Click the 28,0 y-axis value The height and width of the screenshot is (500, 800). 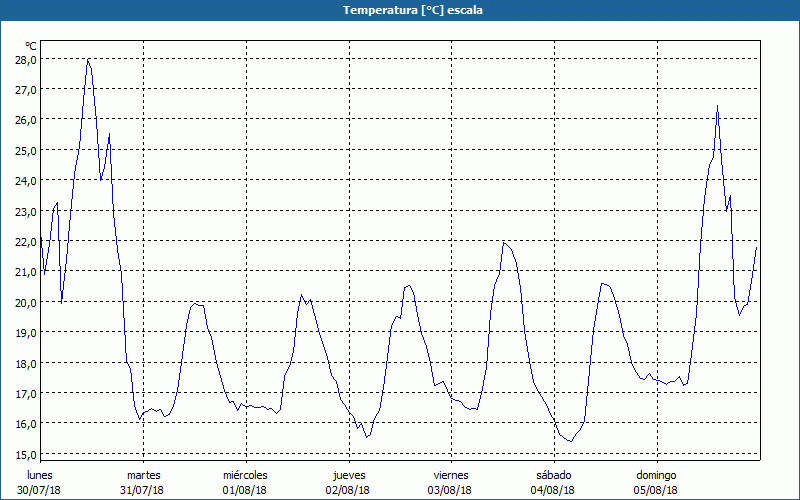[26, 59]
